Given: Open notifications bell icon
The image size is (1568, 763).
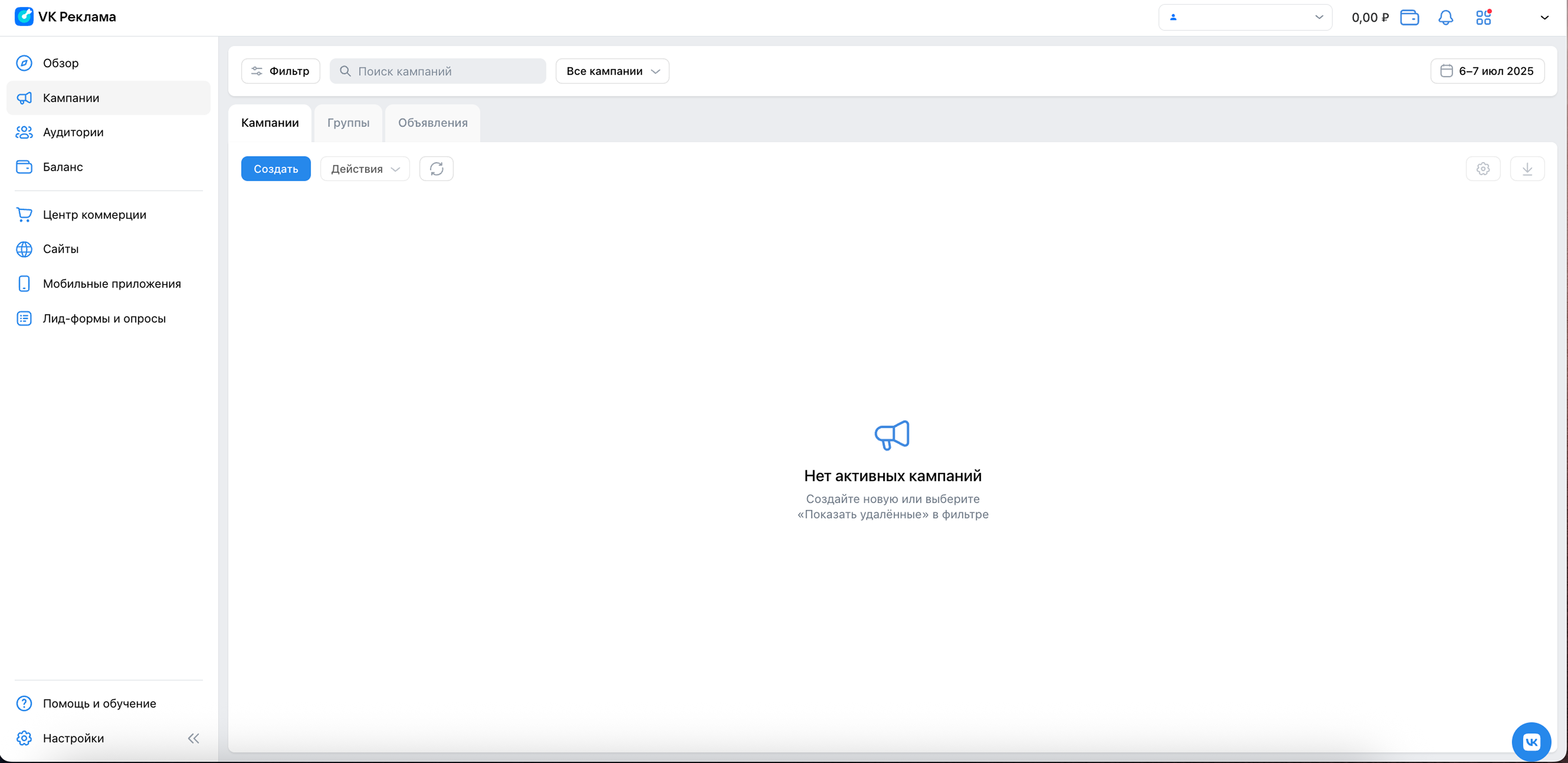Looking at the screenshot, I should (1445, 18).
